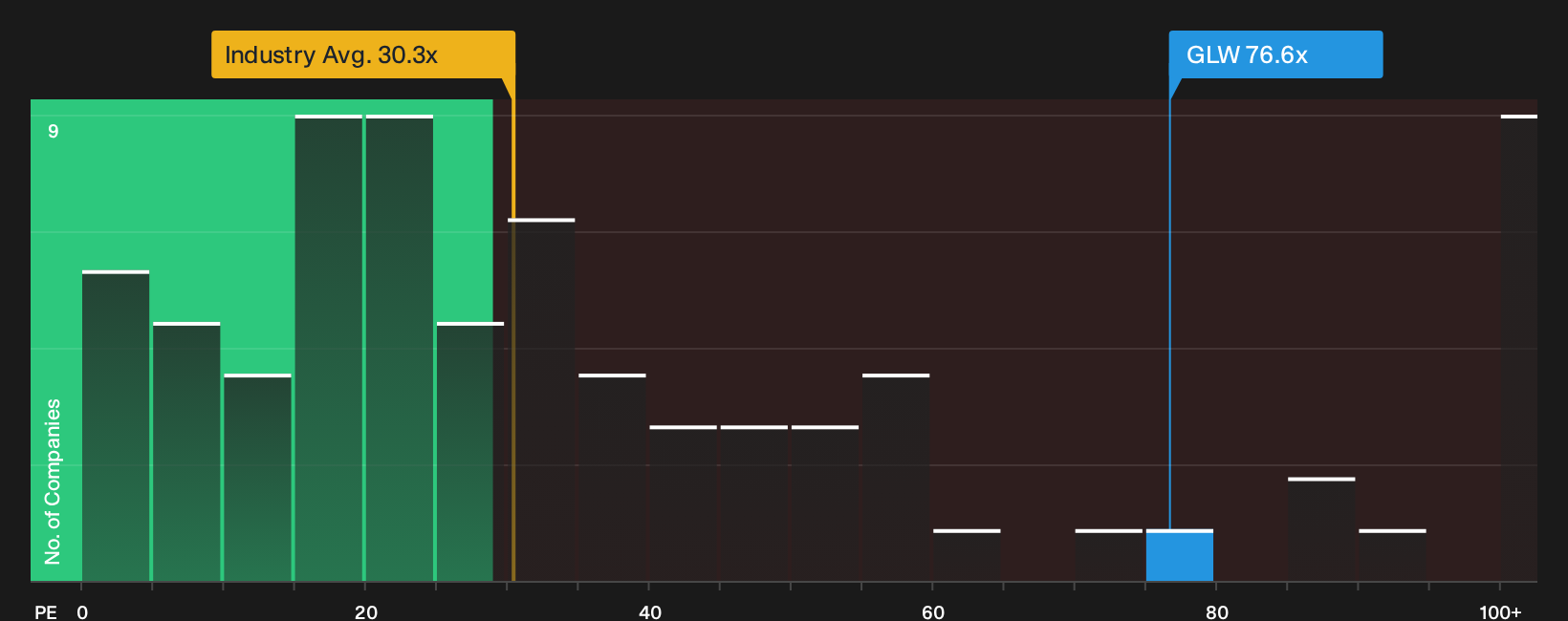Screen dimensions: 1568x621
Task: Click the x-axis tick label 80
Action: click(1217, 612)
